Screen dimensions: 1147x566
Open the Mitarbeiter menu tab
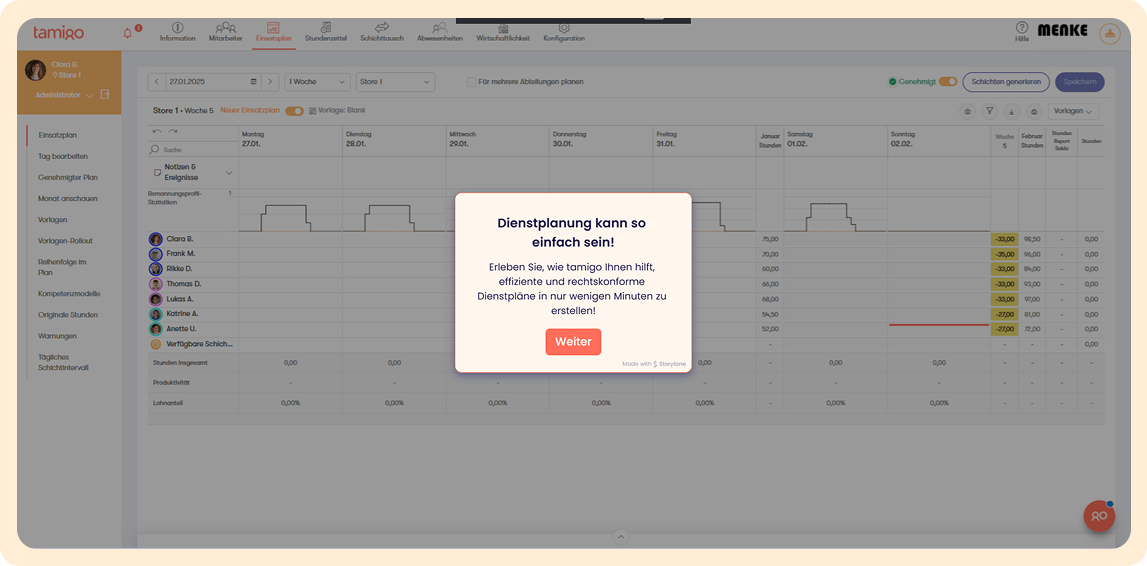click(x=225, y=32)
